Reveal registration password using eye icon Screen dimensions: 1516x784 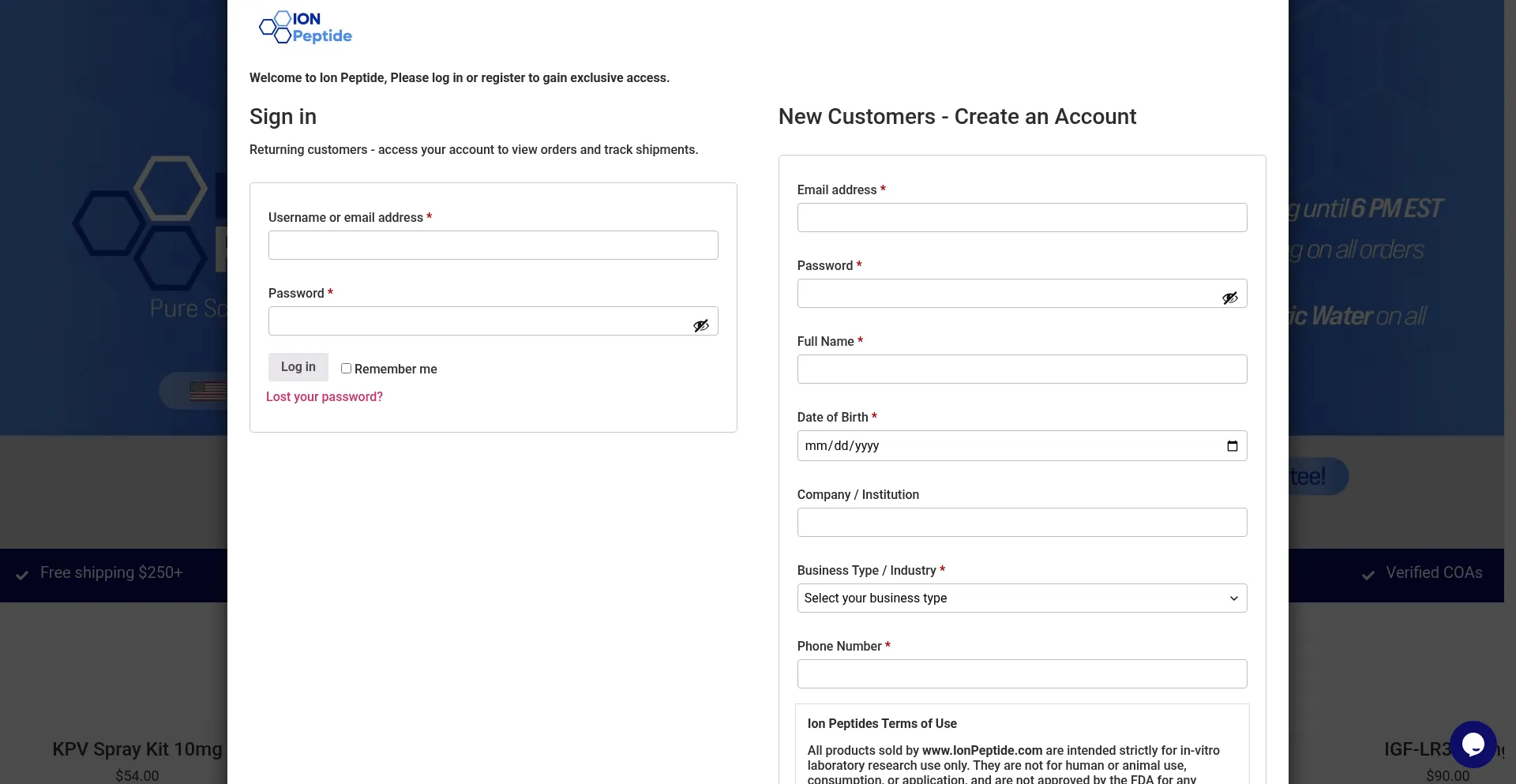pyautogui.click(x=1229, y=298)
